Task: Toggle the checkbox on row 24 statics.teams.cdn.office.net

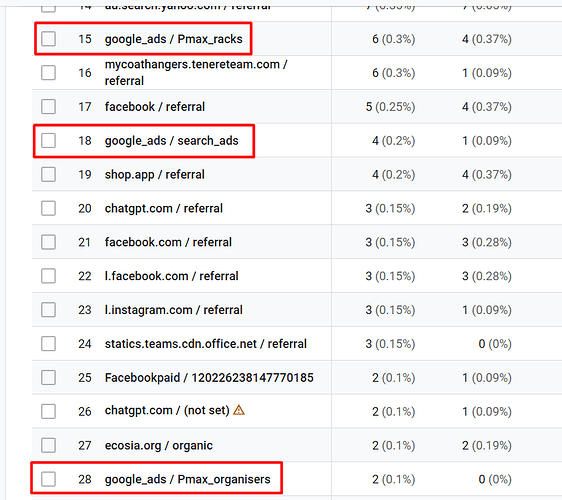Action: tap(48, 344)
